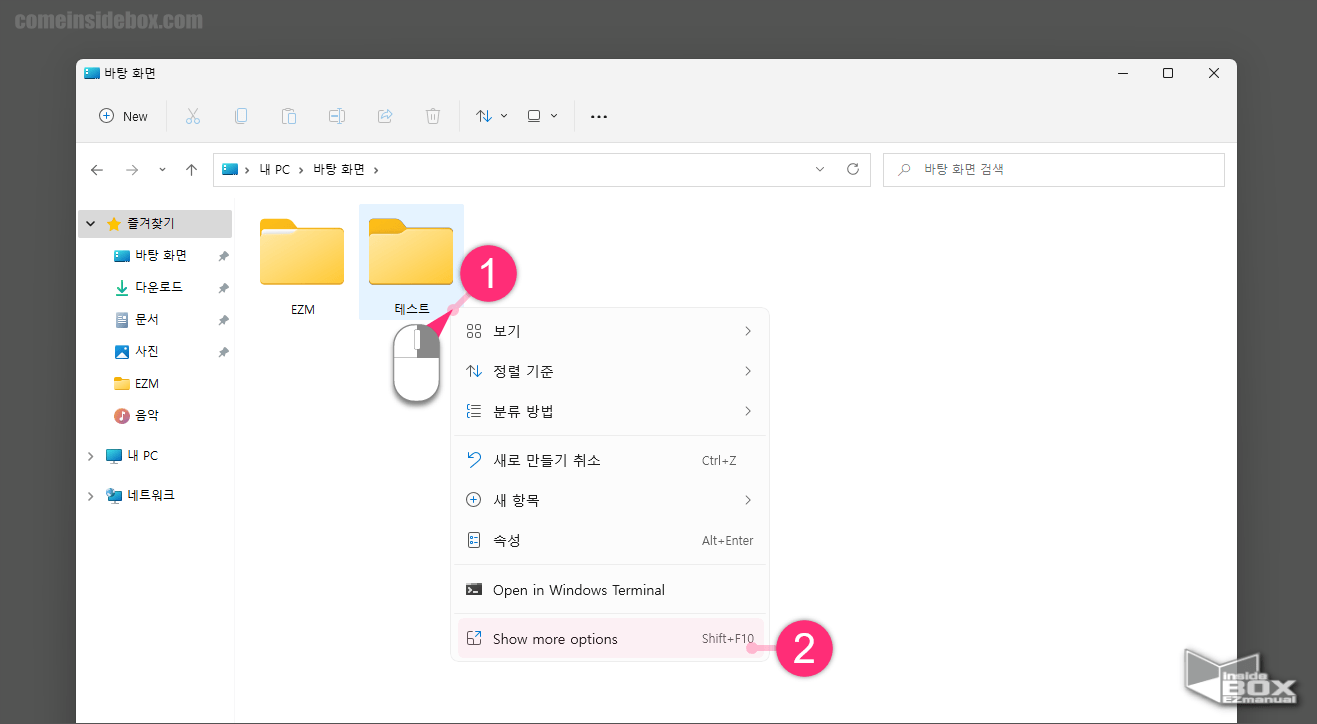Click 바탕 화면 breadcrumb in address bar

point(339,170)
